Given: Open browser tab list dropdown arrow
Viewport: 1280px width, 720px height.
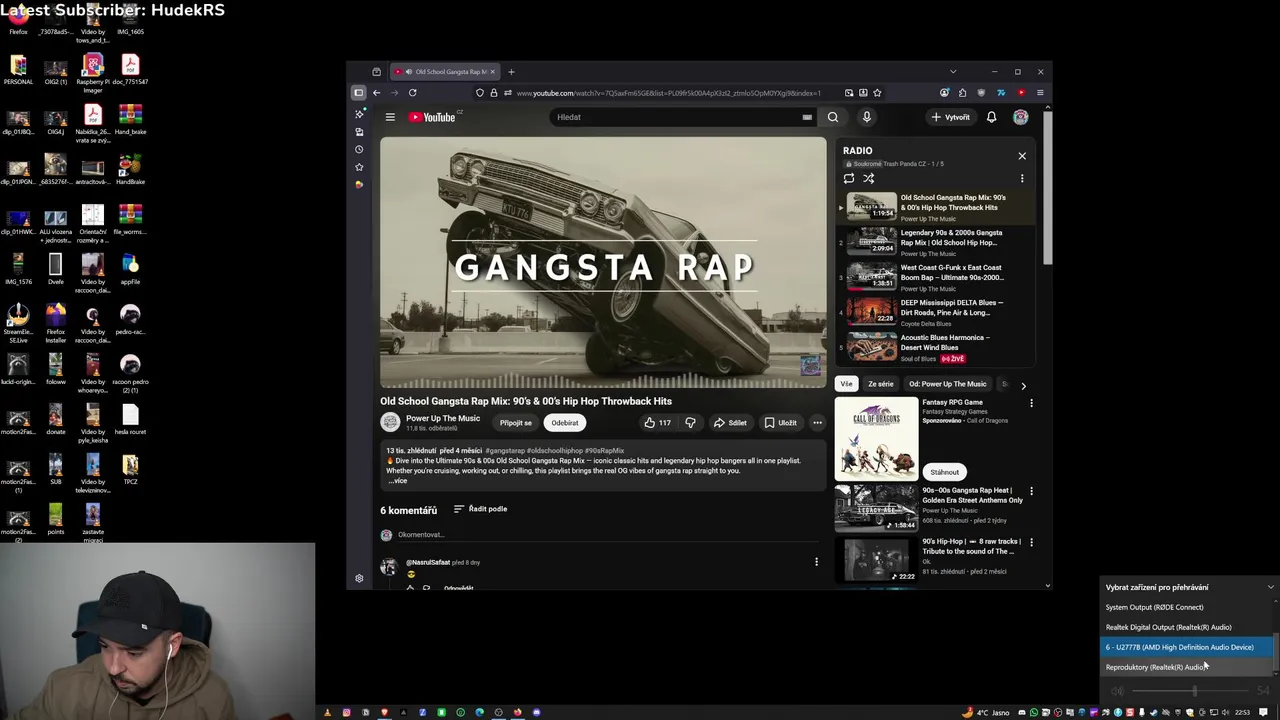Looking at the screenshot, I should click(953, 72).
